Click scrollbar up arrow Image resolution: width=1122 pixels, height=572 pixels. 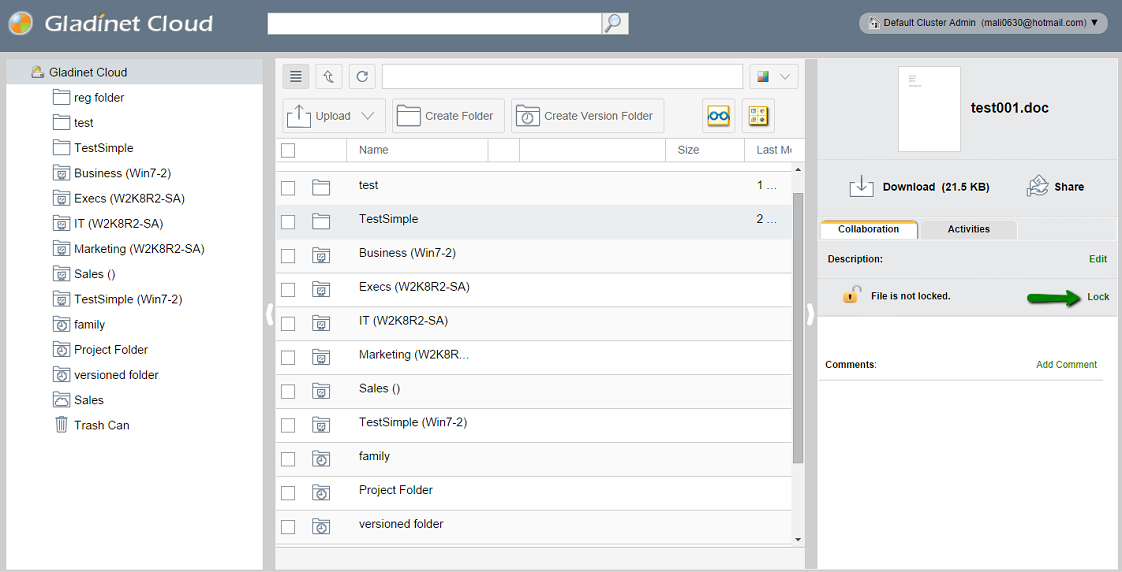point(799,170)
